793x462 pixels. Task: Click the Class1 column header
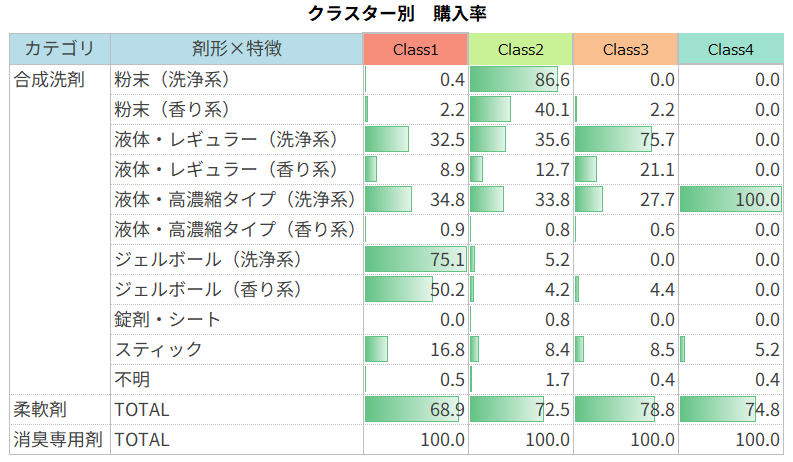point(415,49)
